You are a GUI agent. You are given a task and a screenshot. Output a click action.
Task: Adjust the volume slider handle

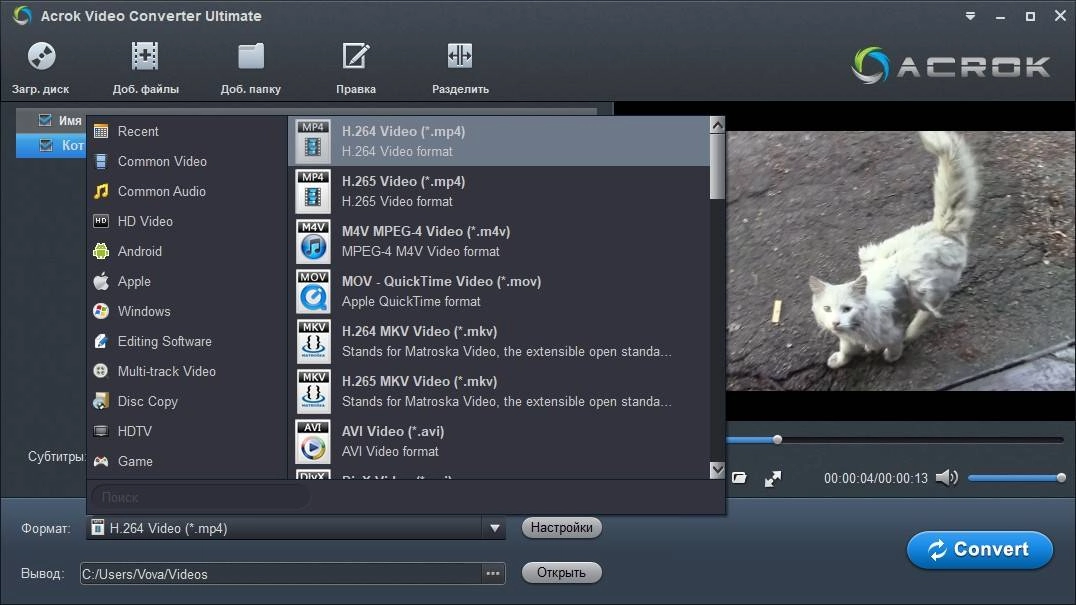1061,477
